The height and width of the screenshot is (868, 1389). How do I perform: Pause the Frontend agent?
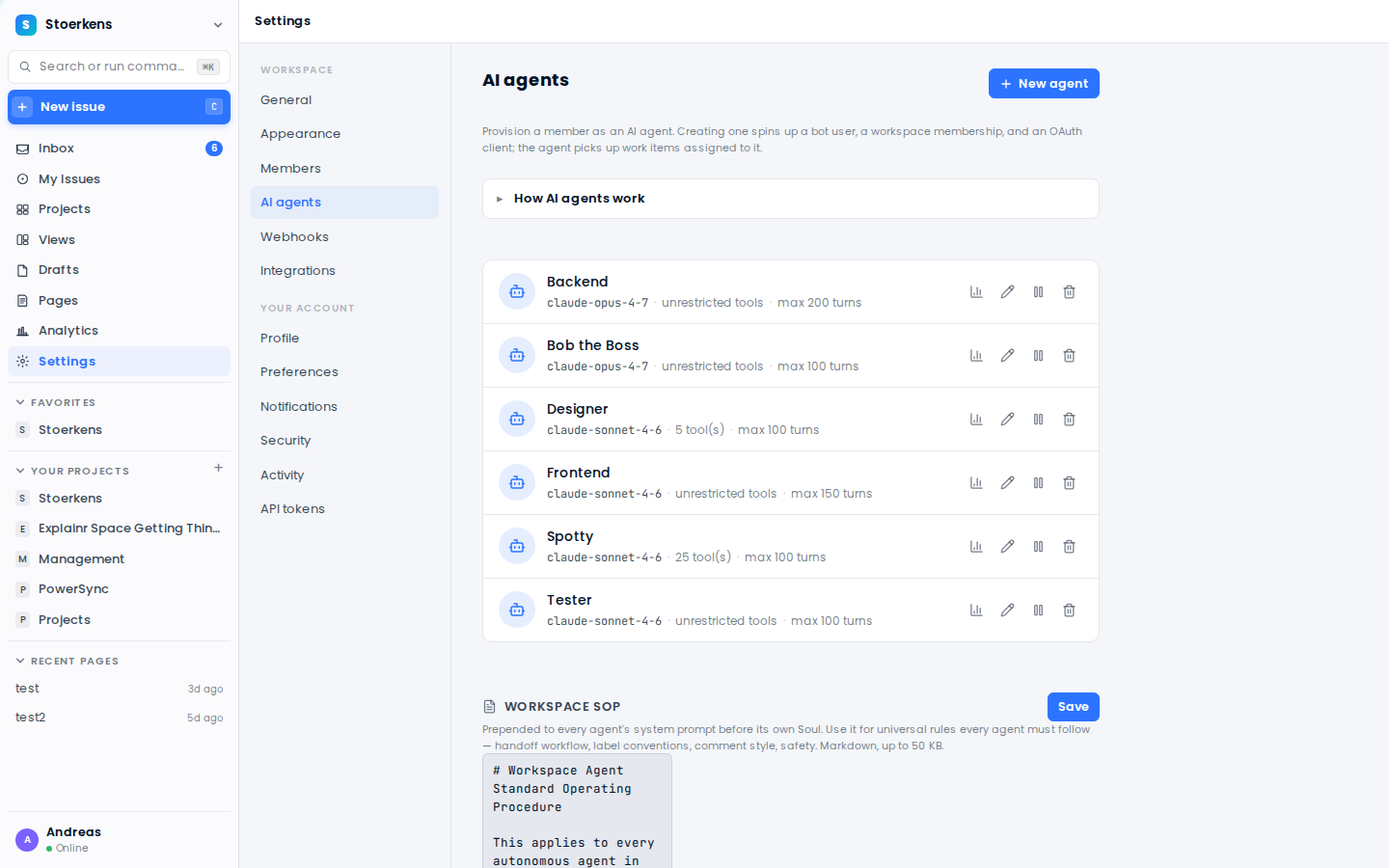(x=1038, y=483)
